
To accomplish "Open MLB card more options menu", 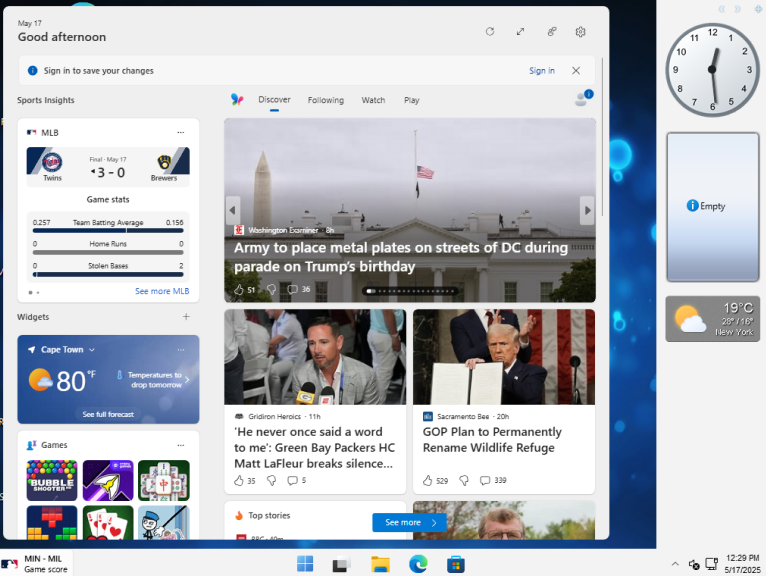I will pyautogui.click(x=181, y=132).
